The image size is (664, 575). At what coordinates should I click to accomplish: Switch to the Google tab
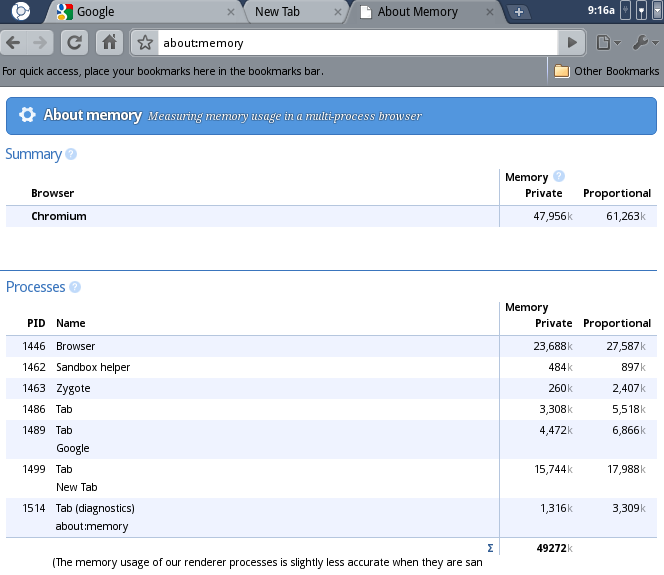click(144, 12)
